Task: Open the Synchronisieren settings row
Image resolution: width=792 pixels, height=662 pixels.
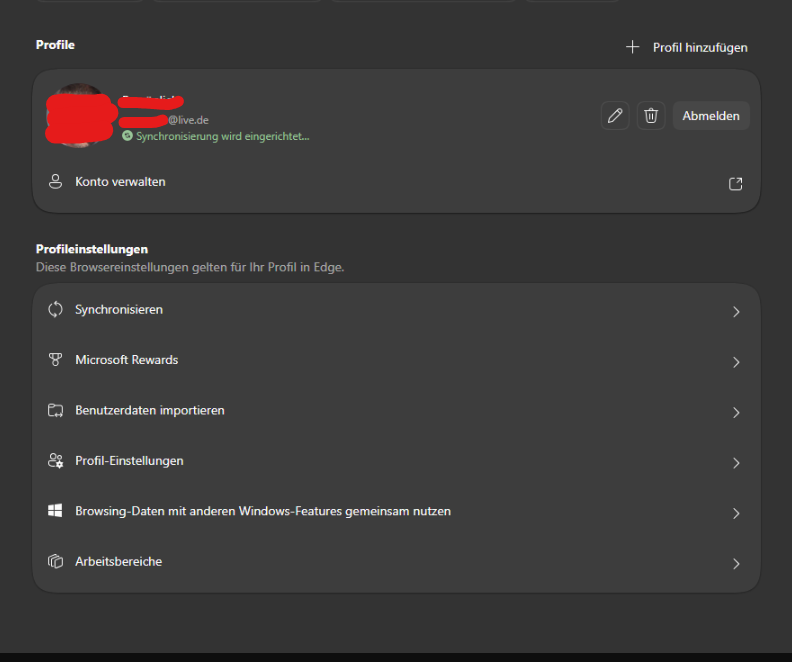Action: pos(397,310)
